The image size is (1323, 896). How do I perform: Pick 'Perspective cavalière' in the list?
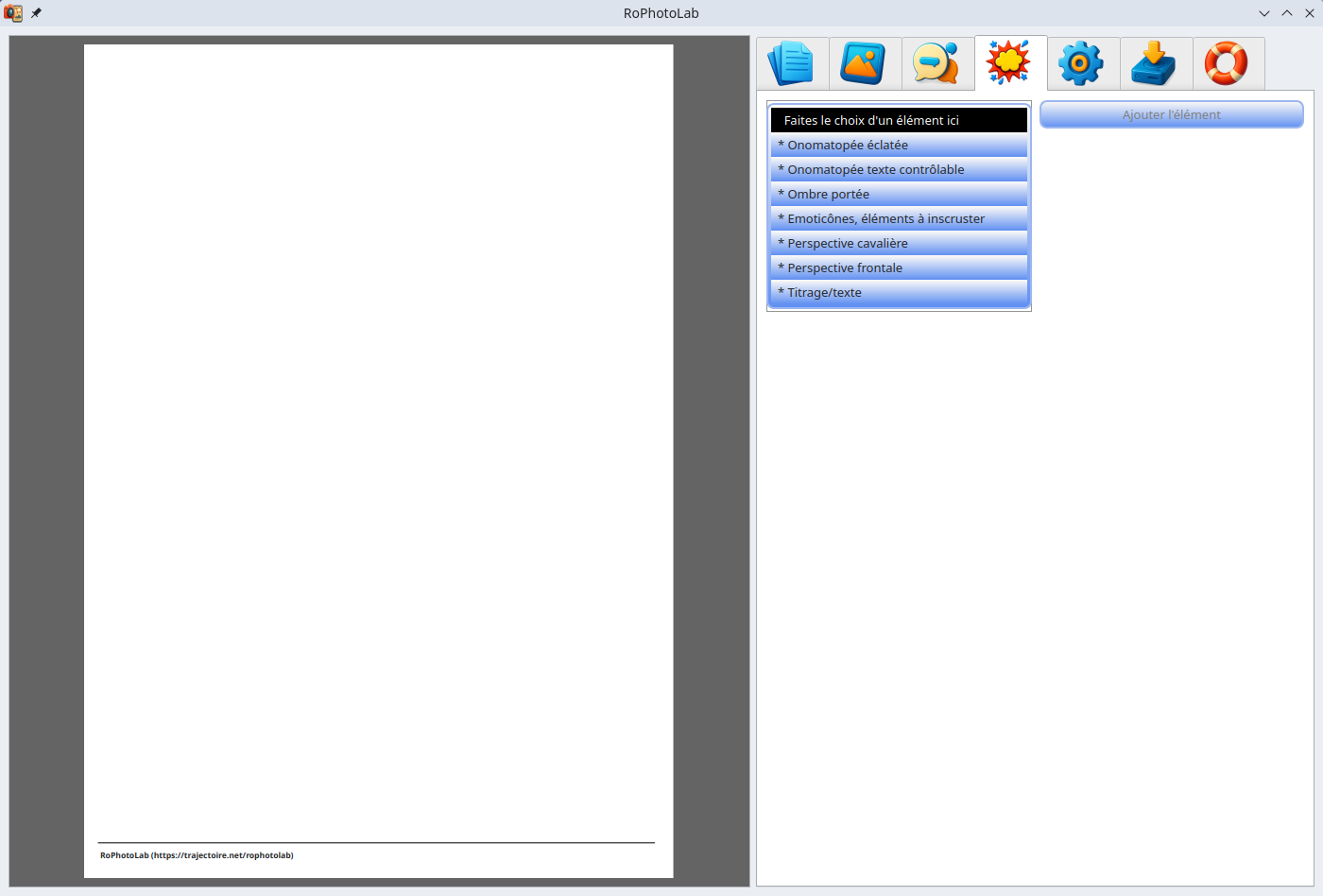898,243
